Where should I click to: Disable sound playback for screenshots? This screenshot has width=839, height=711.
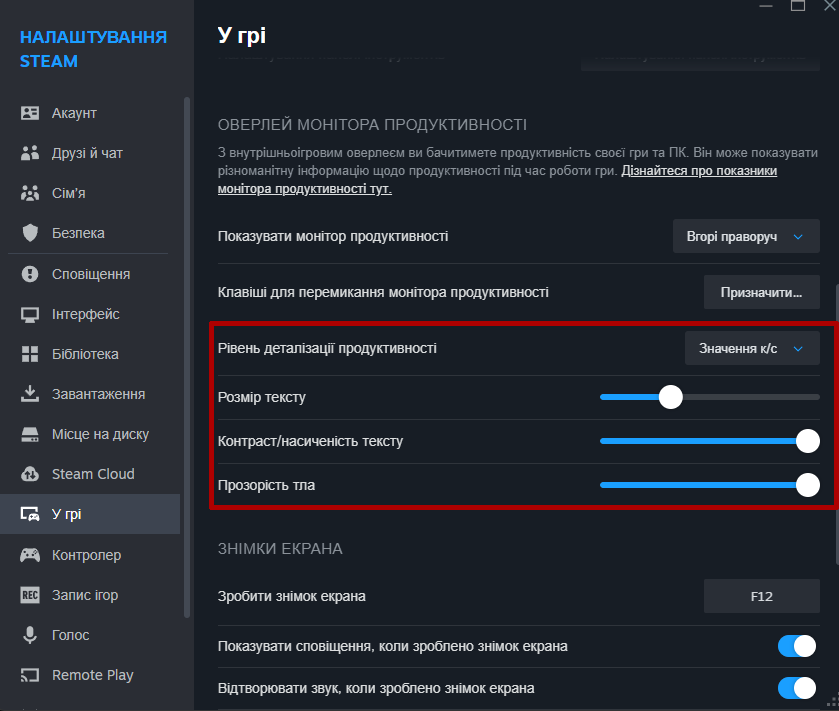point(797,688)
